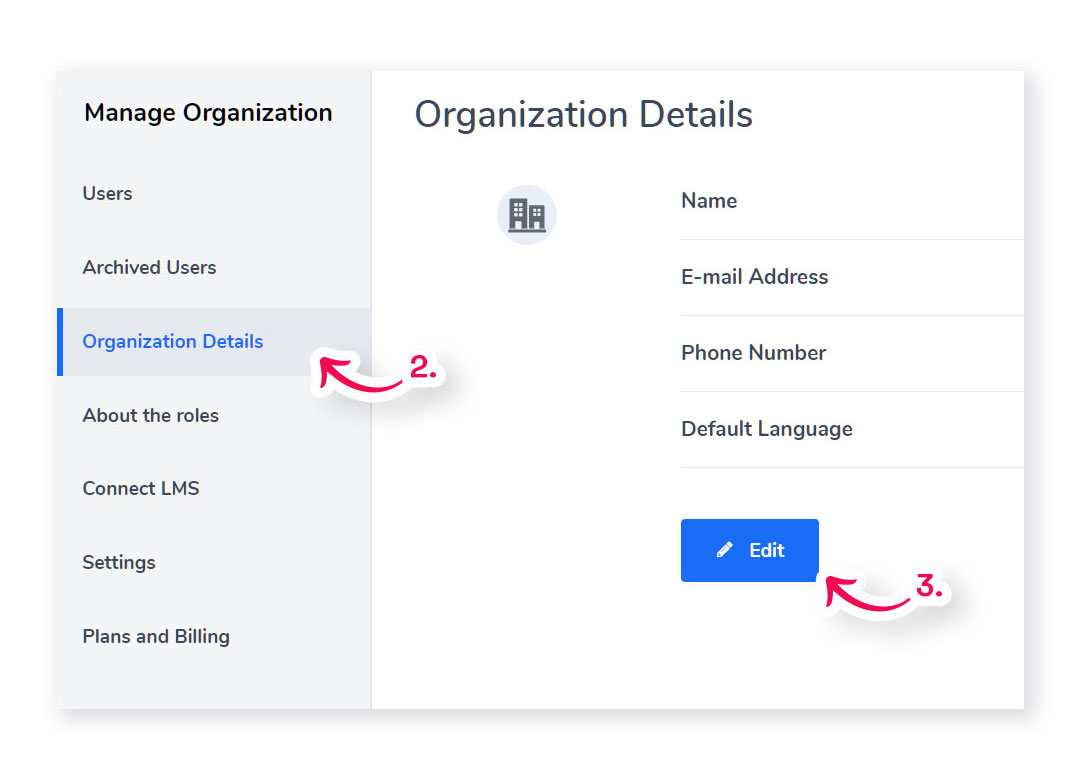Select Organization Details in the sidebar
The height and width of the screenshot is (769, 1081).
tap(173, 341)
